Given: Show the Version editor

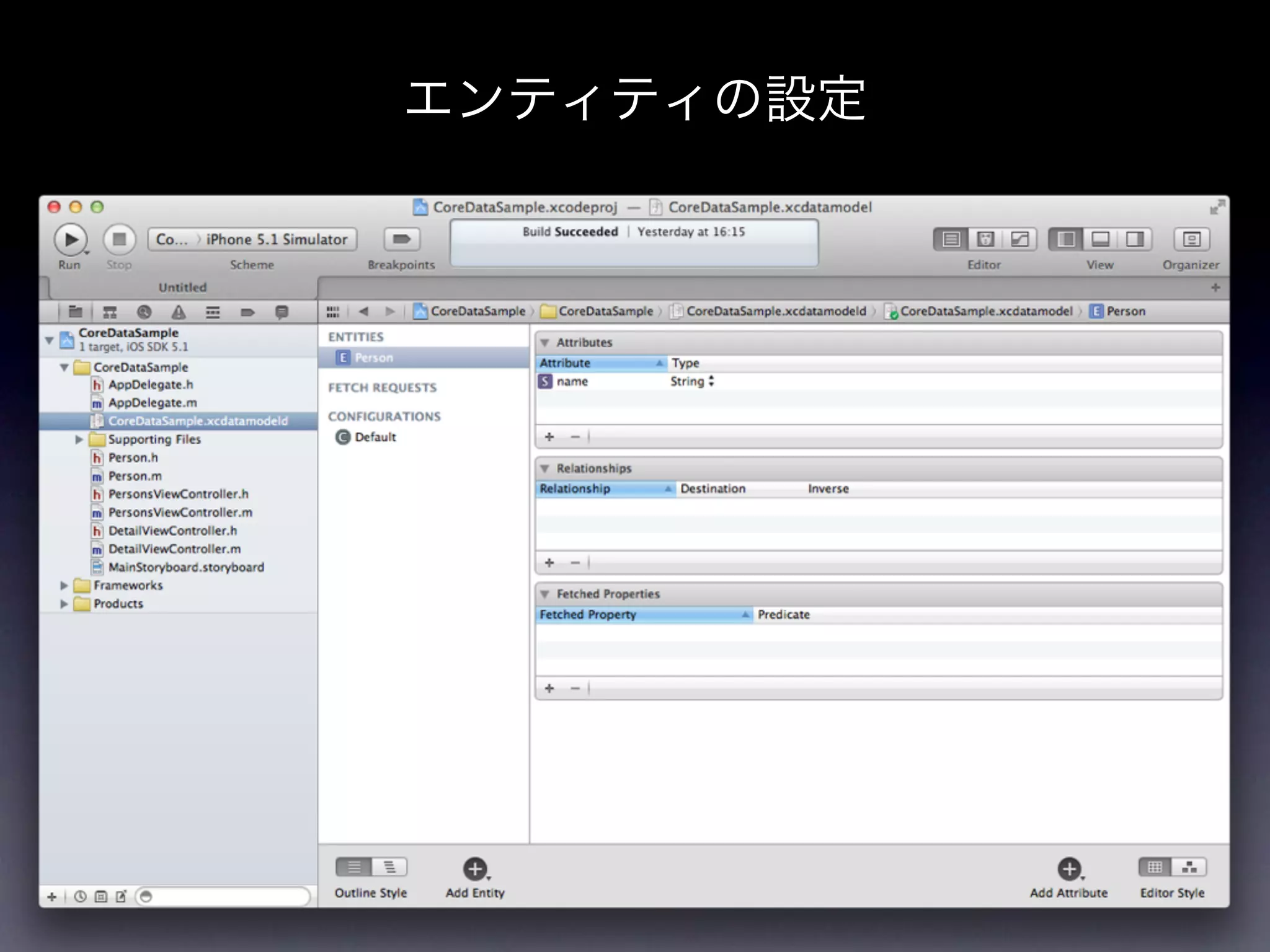Looking at the screenshot, I should coord(1019,239).
